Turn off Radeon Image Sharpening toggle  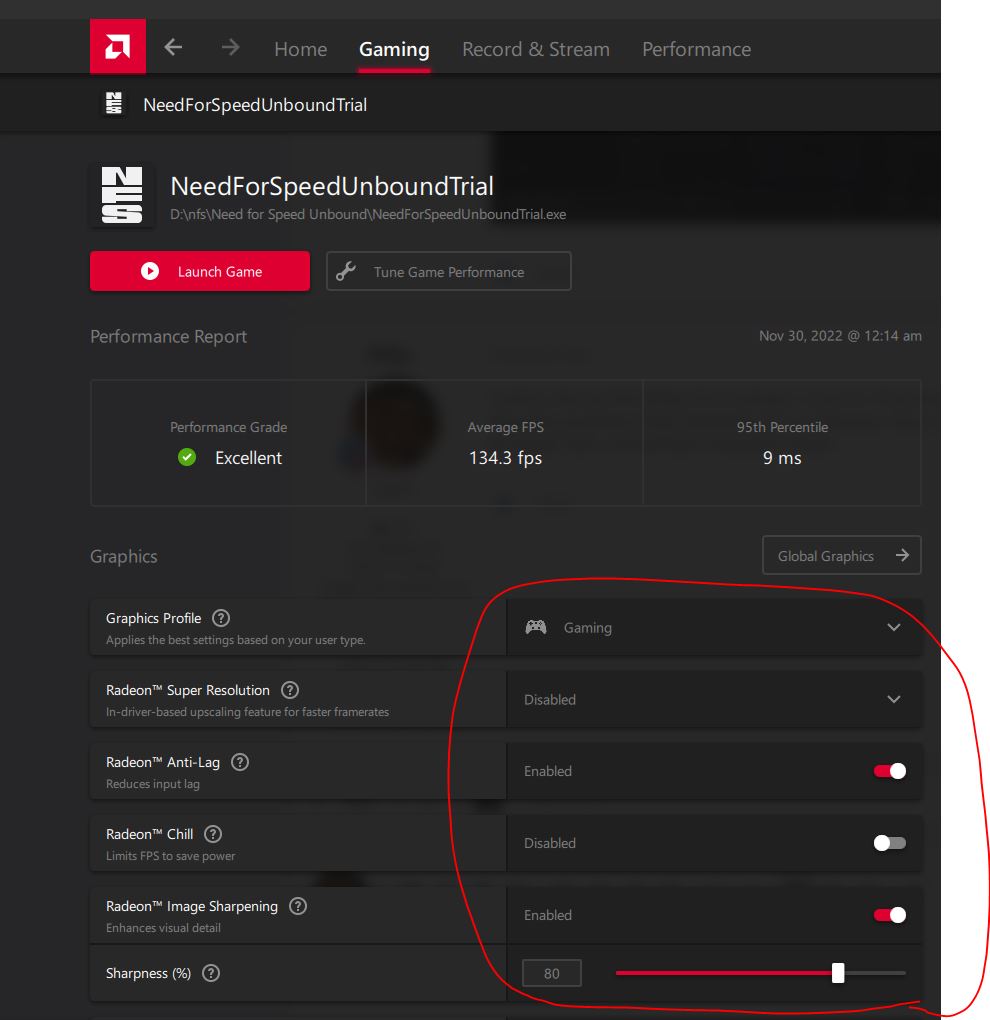(x=889, y=915)
